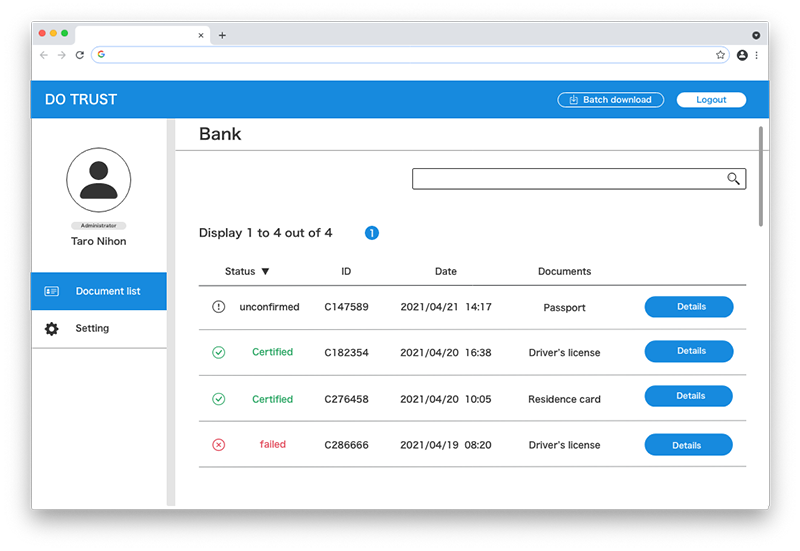
Task: Click the green Certified checkmark for C182354
Action: point(219,352)
